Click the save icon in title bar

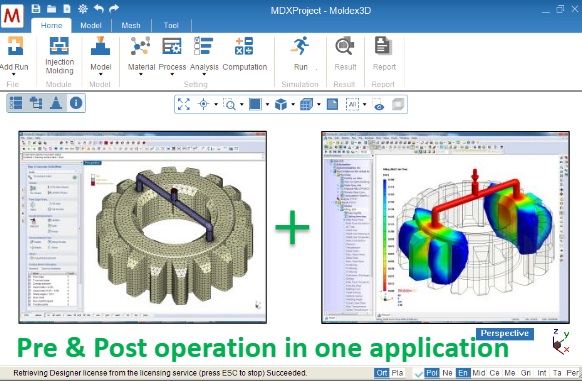coord(36,8)
